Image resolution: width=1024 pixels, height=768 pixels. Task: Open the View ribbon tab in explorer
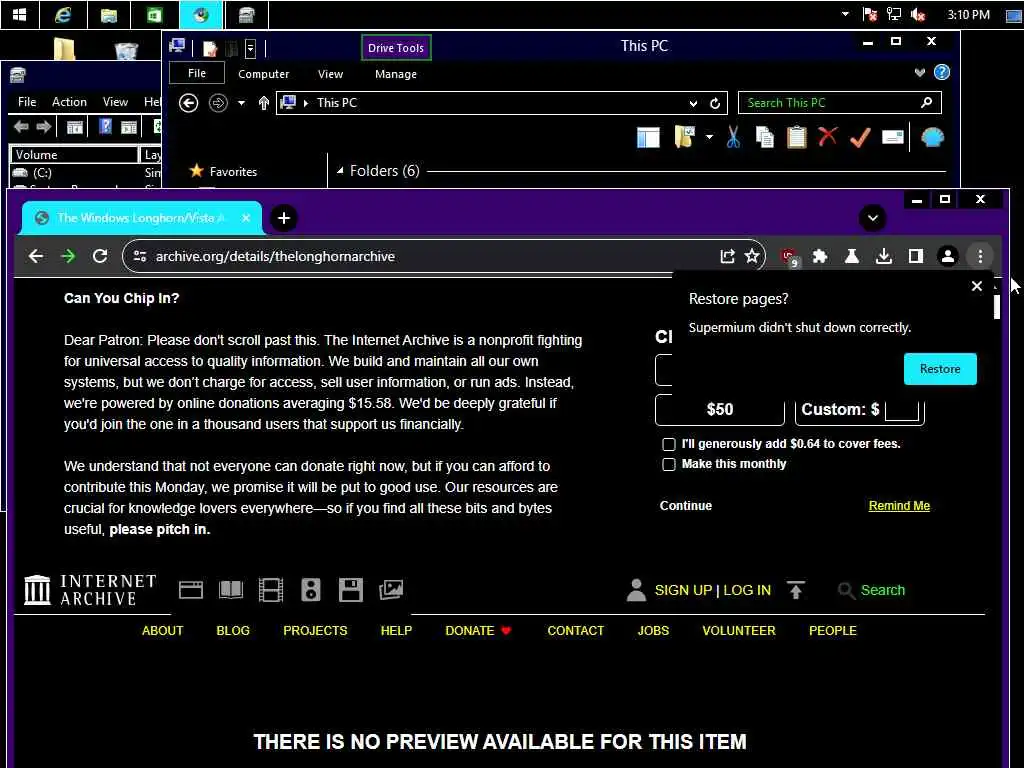pyautogui.click(x=330, y=74)
